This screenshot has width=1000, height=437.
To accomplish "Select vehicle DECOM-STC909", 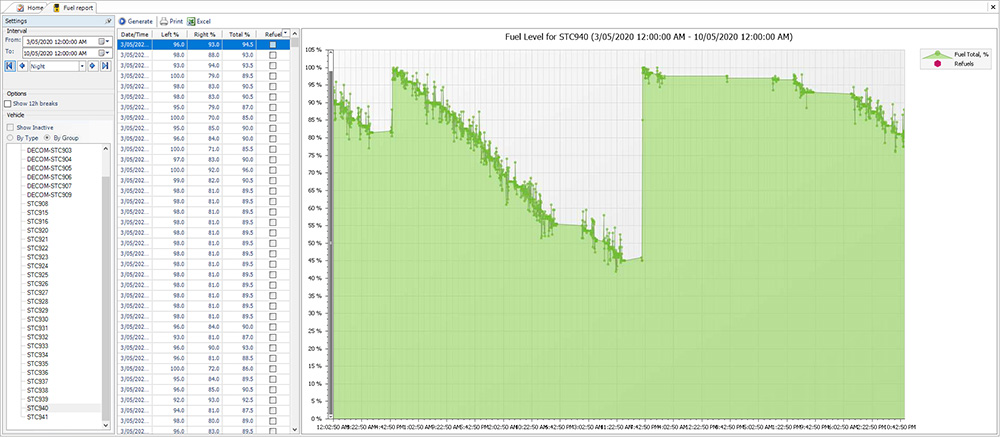I will (x=49, y=195).
